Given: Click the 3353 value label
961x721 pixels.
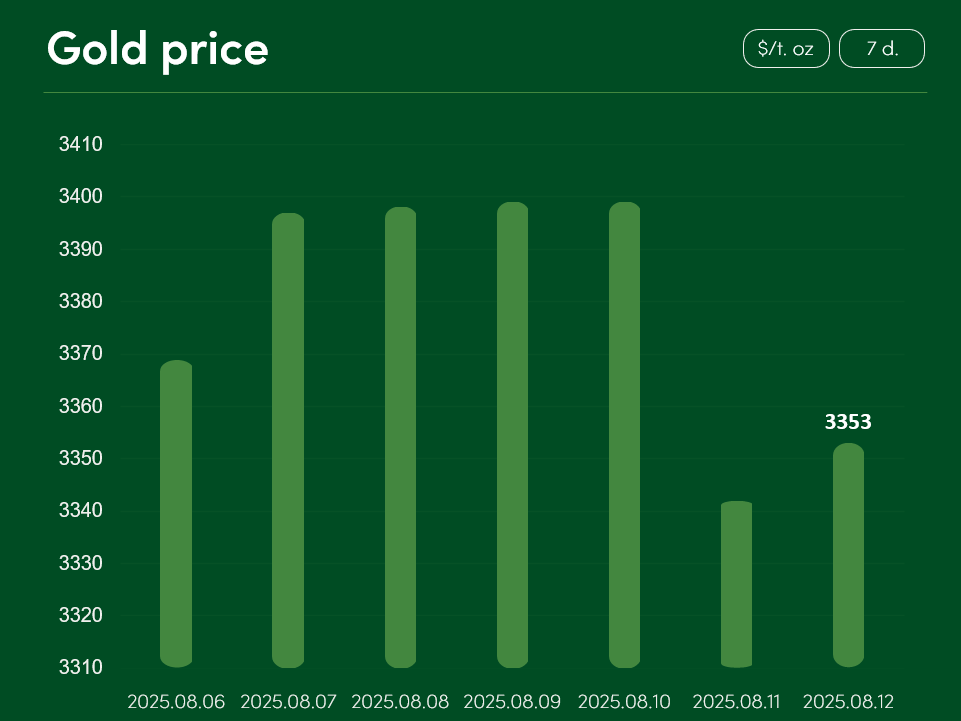Looking at the screenshot, I should click(x=848, y=422).
